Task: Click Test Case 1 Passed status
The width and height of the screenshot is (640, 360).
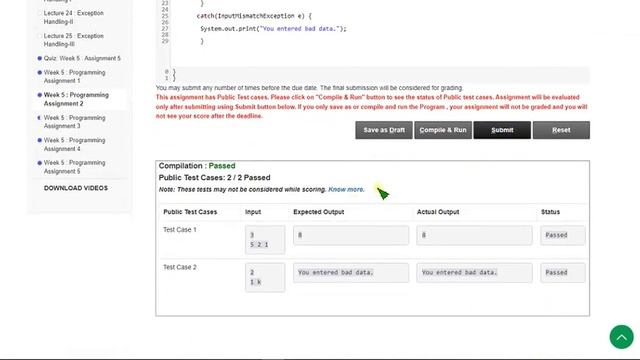Action: [562, 235]
